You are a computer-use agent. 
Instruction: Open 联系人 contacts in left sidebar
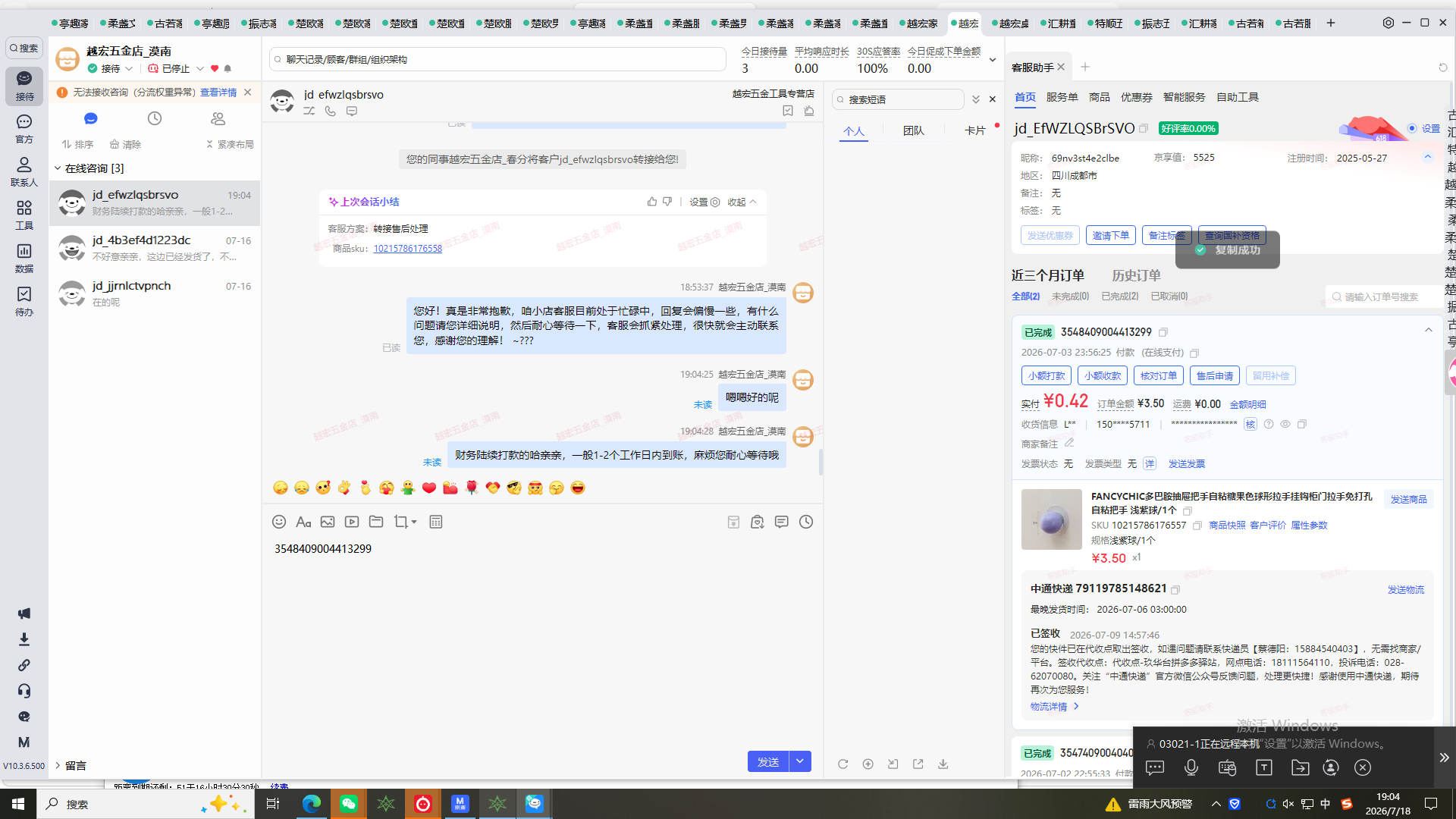[x=24, y=171]
